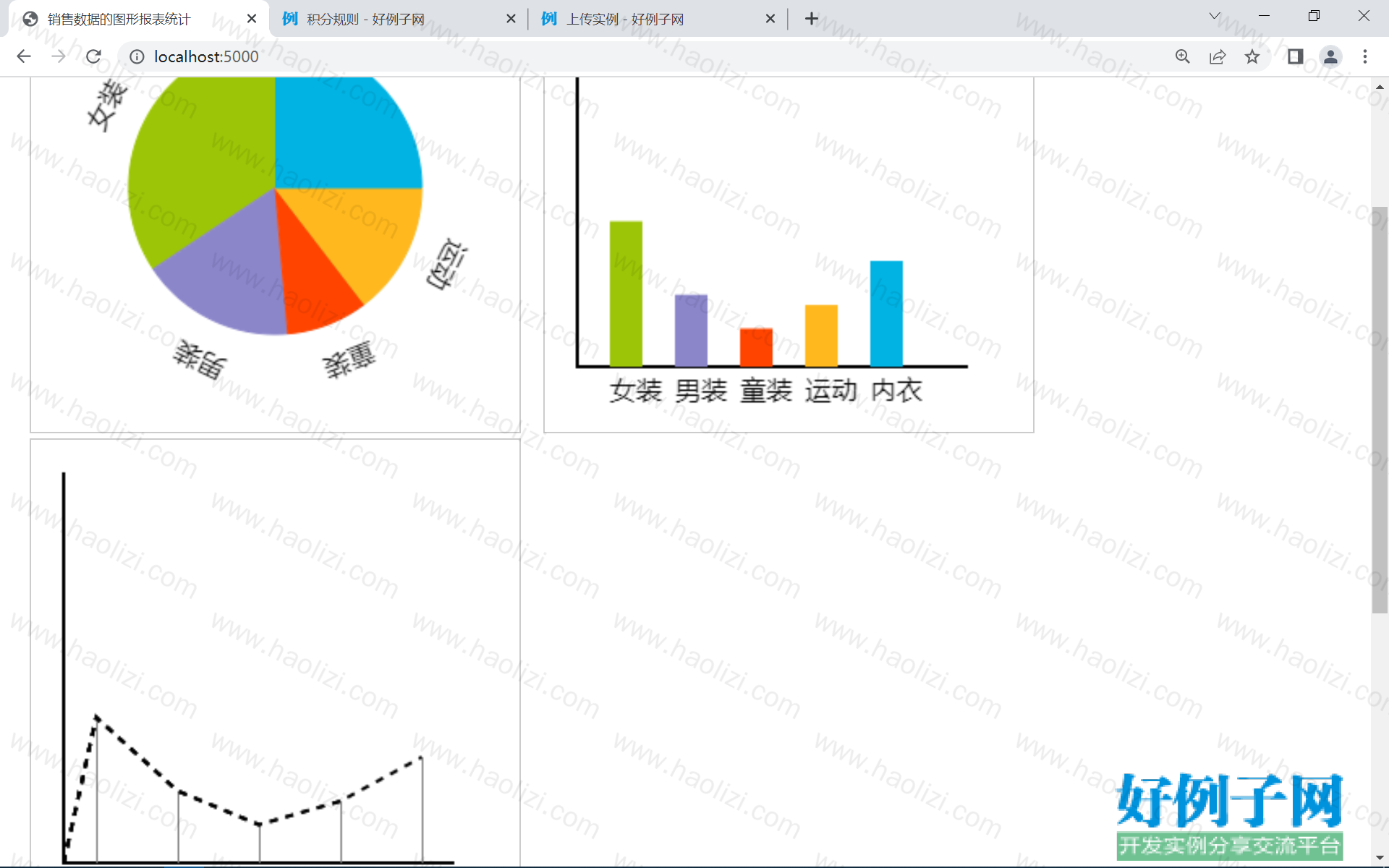
Task: Click the page vertical scrollbar thumb
Action: [1380, 410]
